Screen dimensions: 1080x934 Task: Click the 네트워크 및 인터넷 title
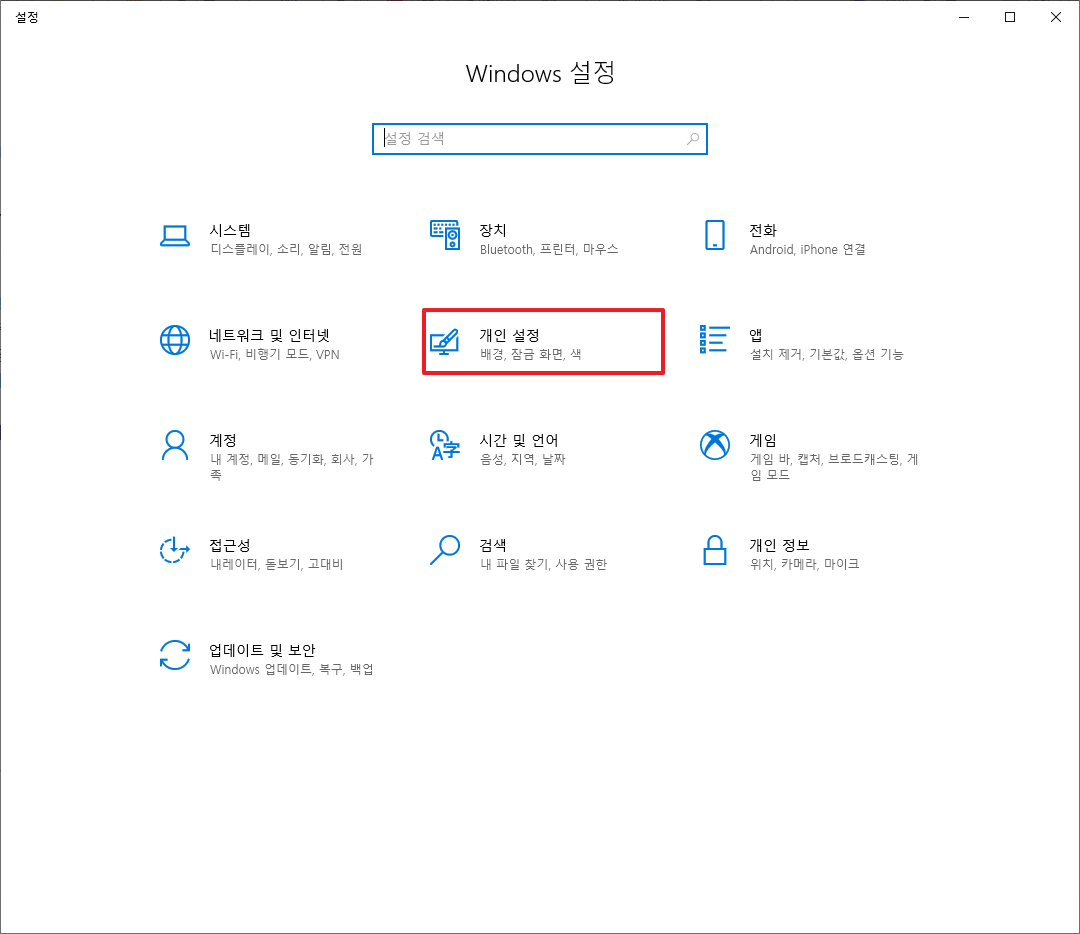(x=270, y=335)
